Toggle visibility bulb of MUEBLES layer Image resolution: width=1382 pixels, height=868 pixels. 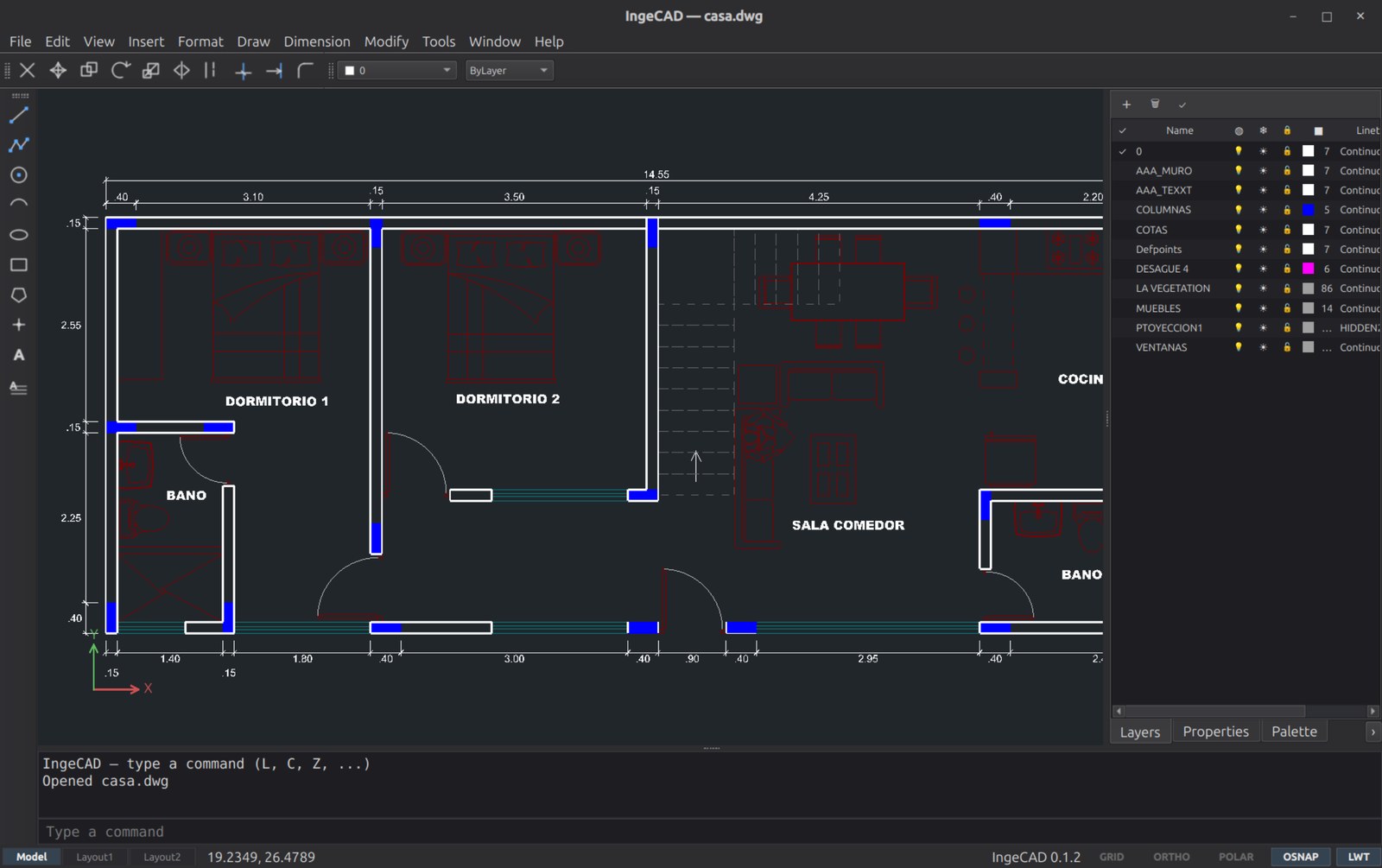click(1239, 308)
